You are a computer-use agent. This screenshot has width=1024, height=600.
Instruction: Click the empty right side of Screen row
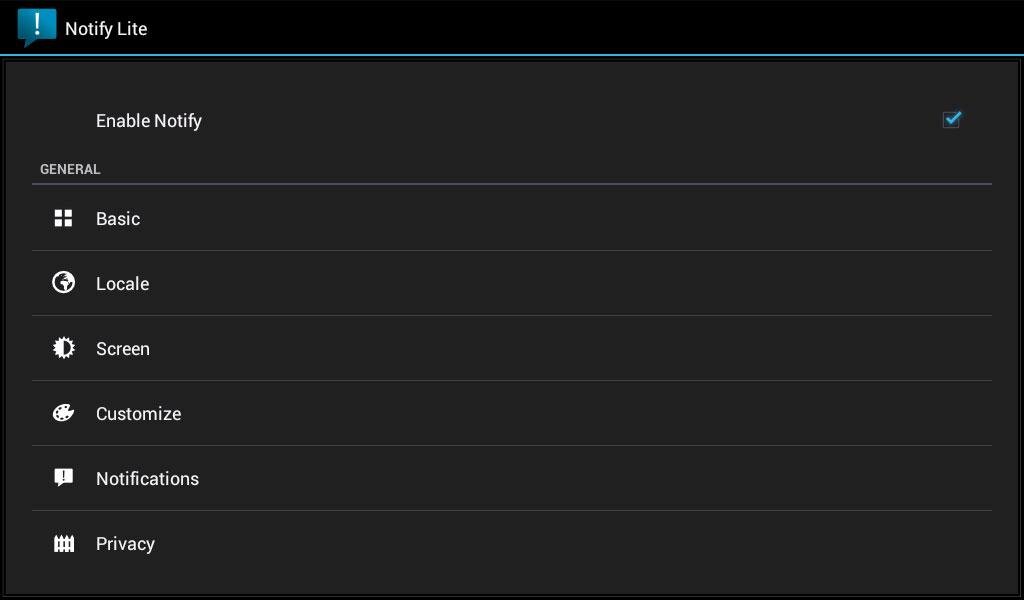click(700, 349)
